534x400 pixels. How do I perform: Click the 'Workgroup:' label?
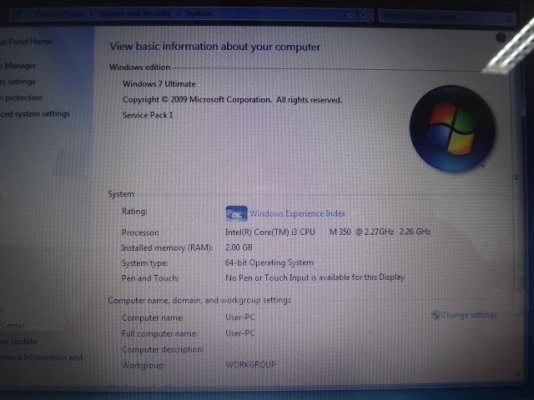click(143, 365)
